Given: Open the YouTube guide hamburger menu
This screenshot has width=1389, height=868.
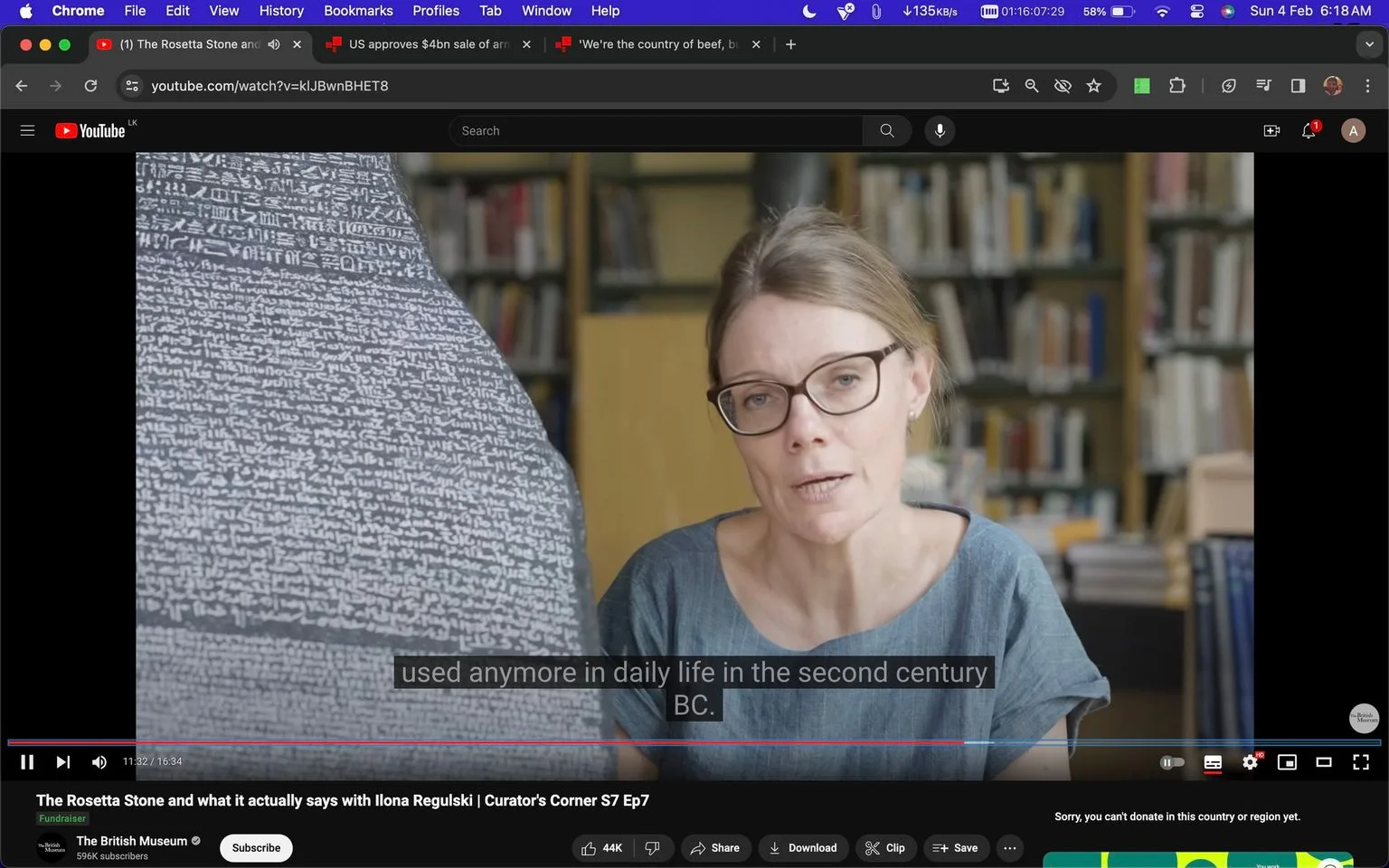Looking at the screenshot, I should click(x=27, y=131).
